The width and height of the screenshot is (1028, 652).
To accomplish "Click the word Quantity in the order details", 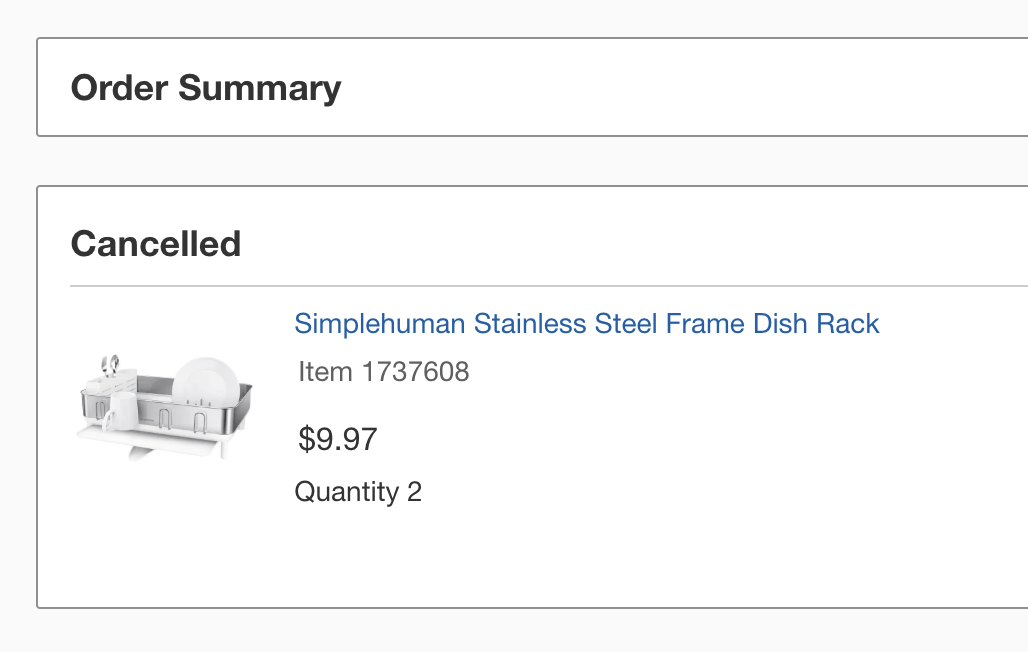I will [x=346, y=492].
